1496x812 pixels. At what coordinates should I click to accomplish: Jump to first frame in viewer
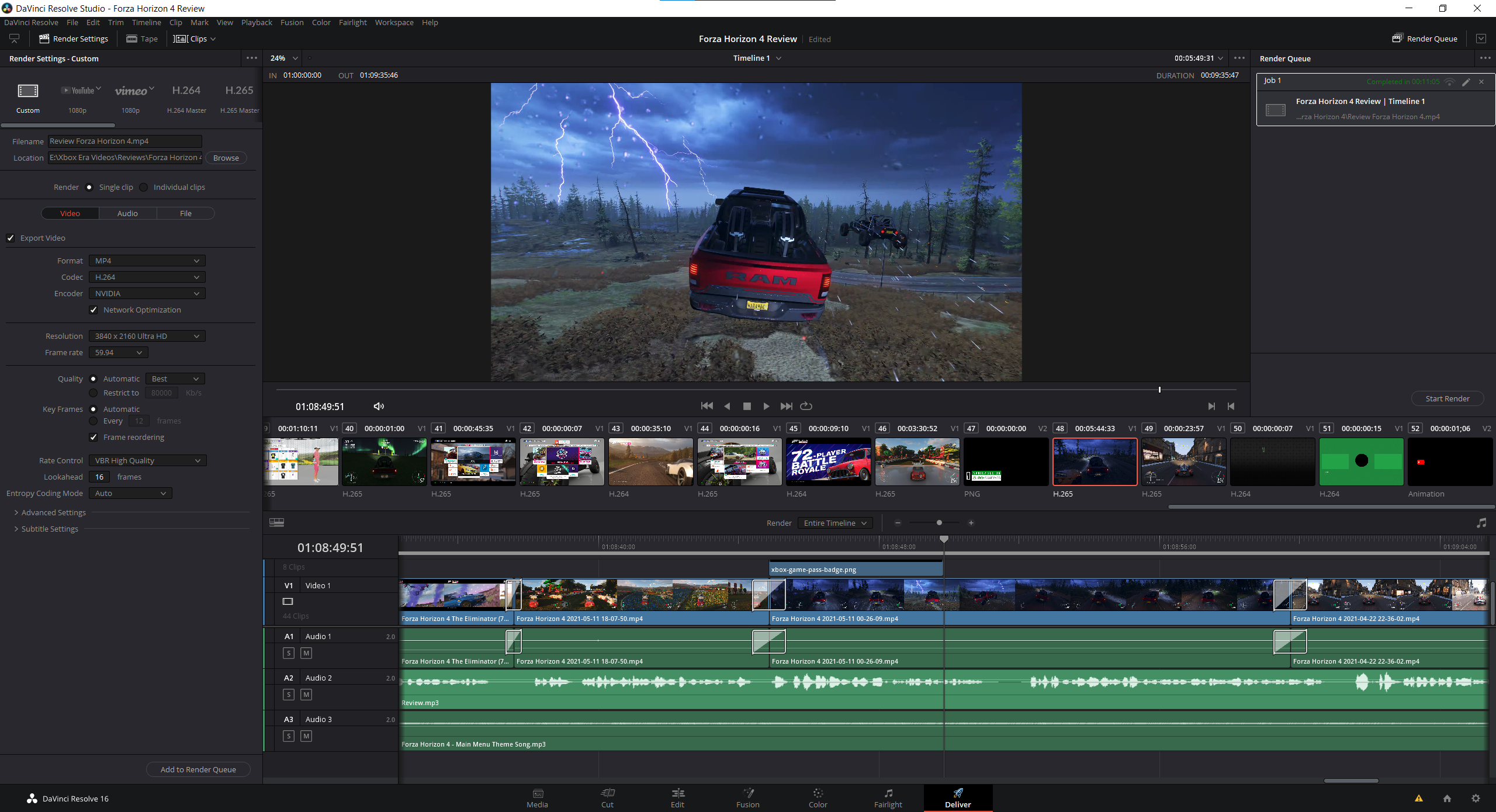click(x=707, y=406)
